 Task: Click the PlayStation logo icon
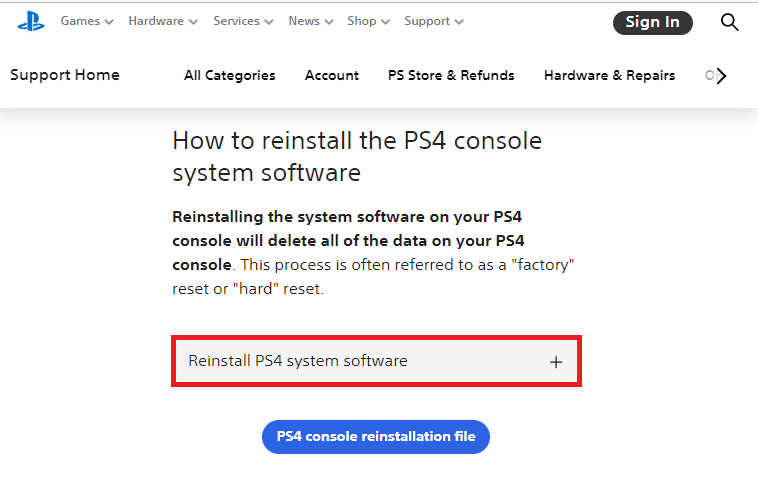pyautogui.click(x=30, y=21)
